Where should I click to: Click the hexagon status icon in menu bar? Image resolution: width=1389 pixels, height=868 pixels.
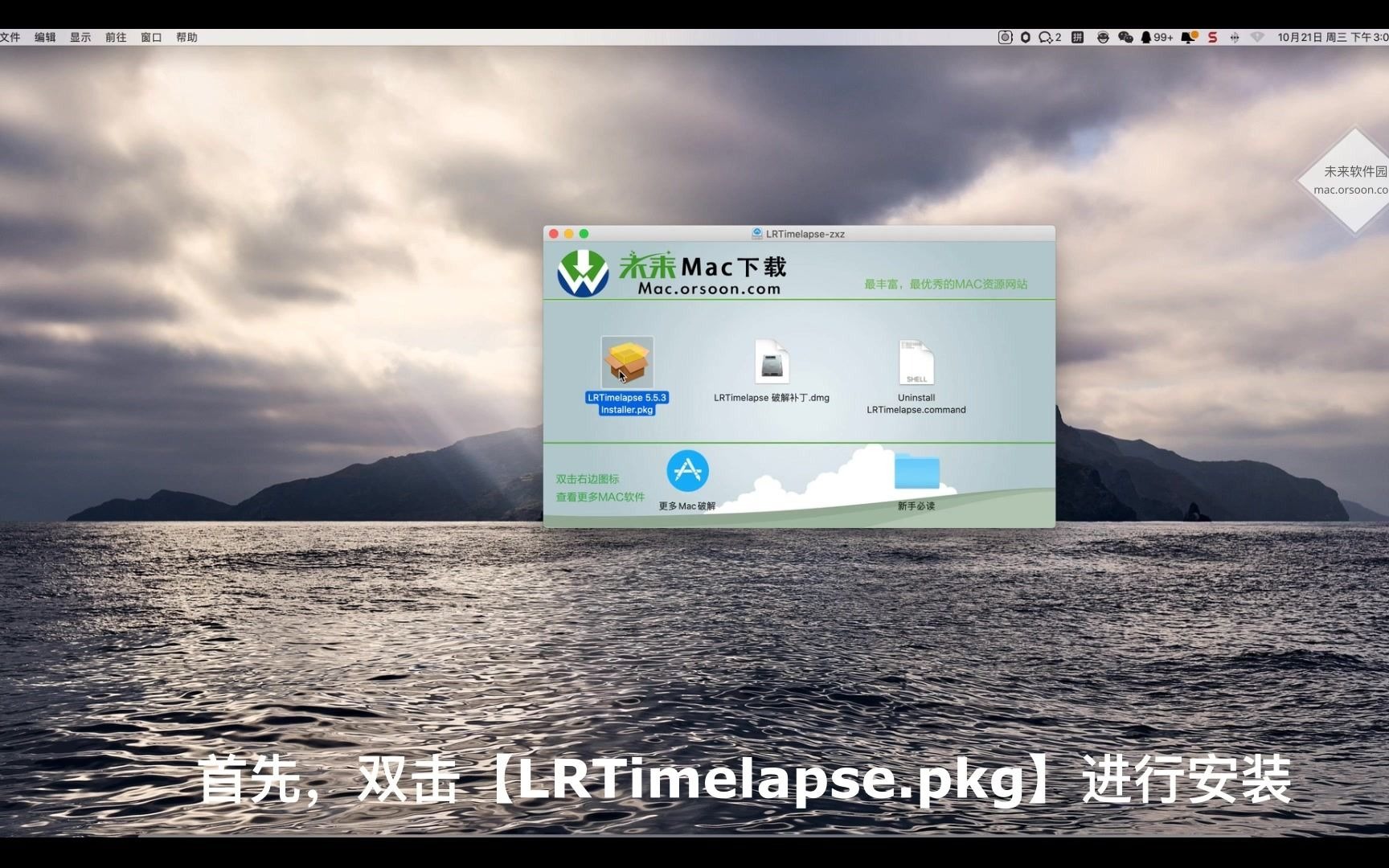pos(1026,37)
